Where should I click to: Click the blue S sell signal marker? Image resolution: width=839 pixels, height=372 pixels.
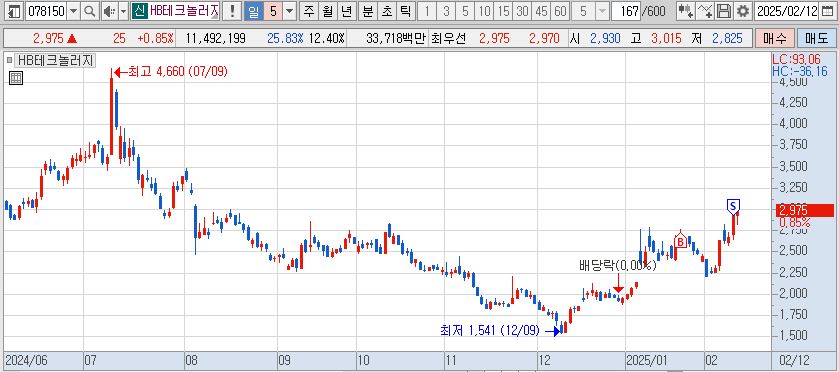[733, 206]
